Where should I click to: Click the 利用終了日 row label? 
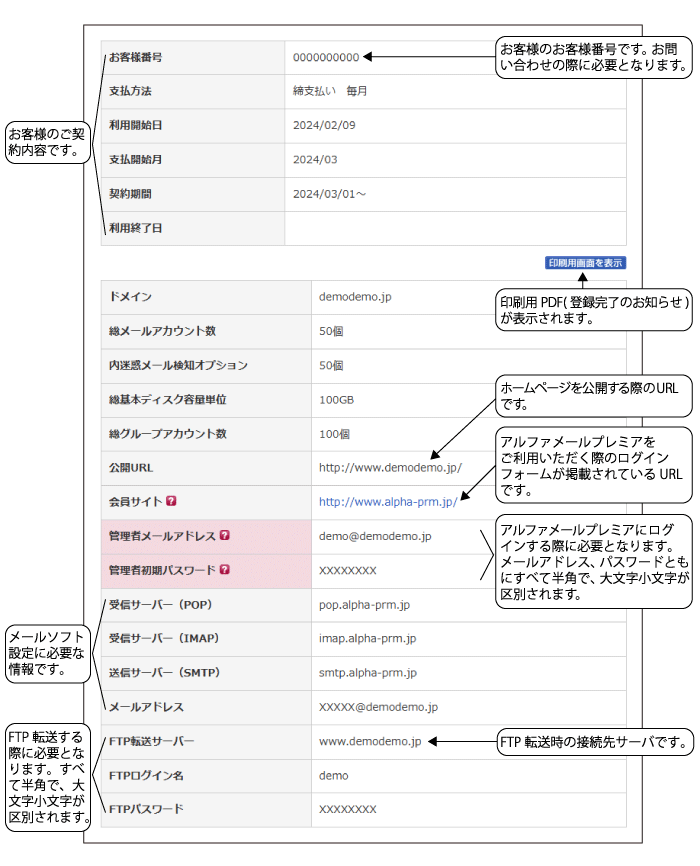coord(135,228)
